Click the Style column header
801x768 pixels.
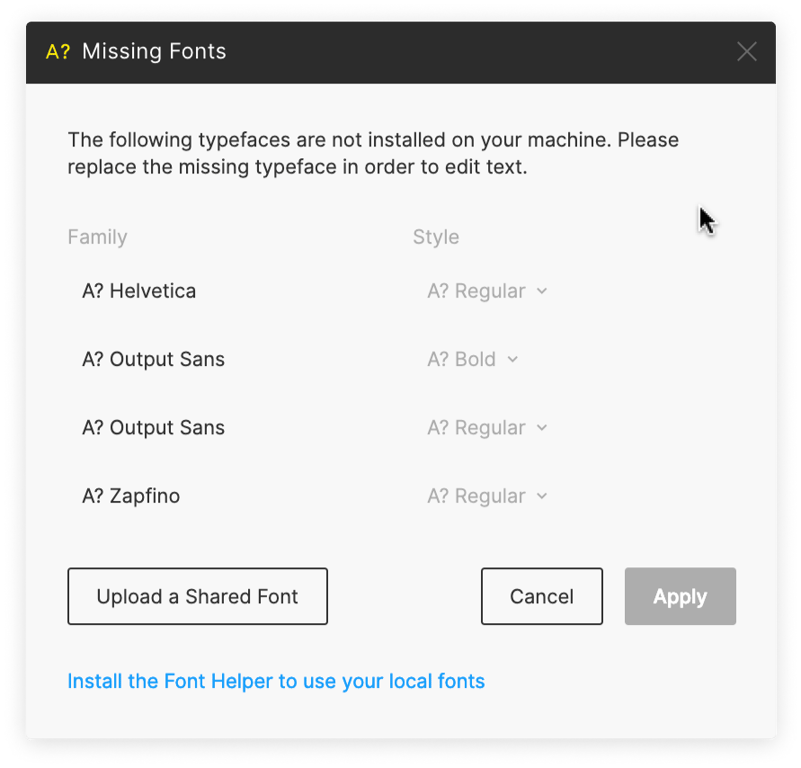pos(436,237)
